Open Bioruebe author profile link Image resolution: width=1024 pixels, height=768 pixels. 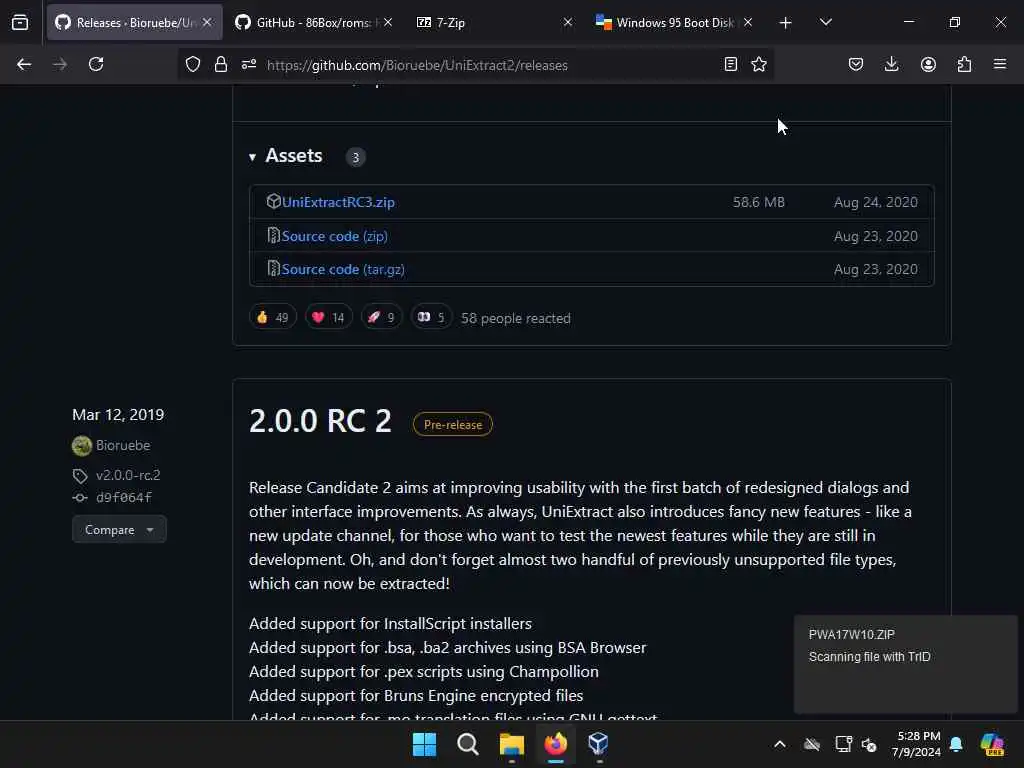tap(123, 445)
